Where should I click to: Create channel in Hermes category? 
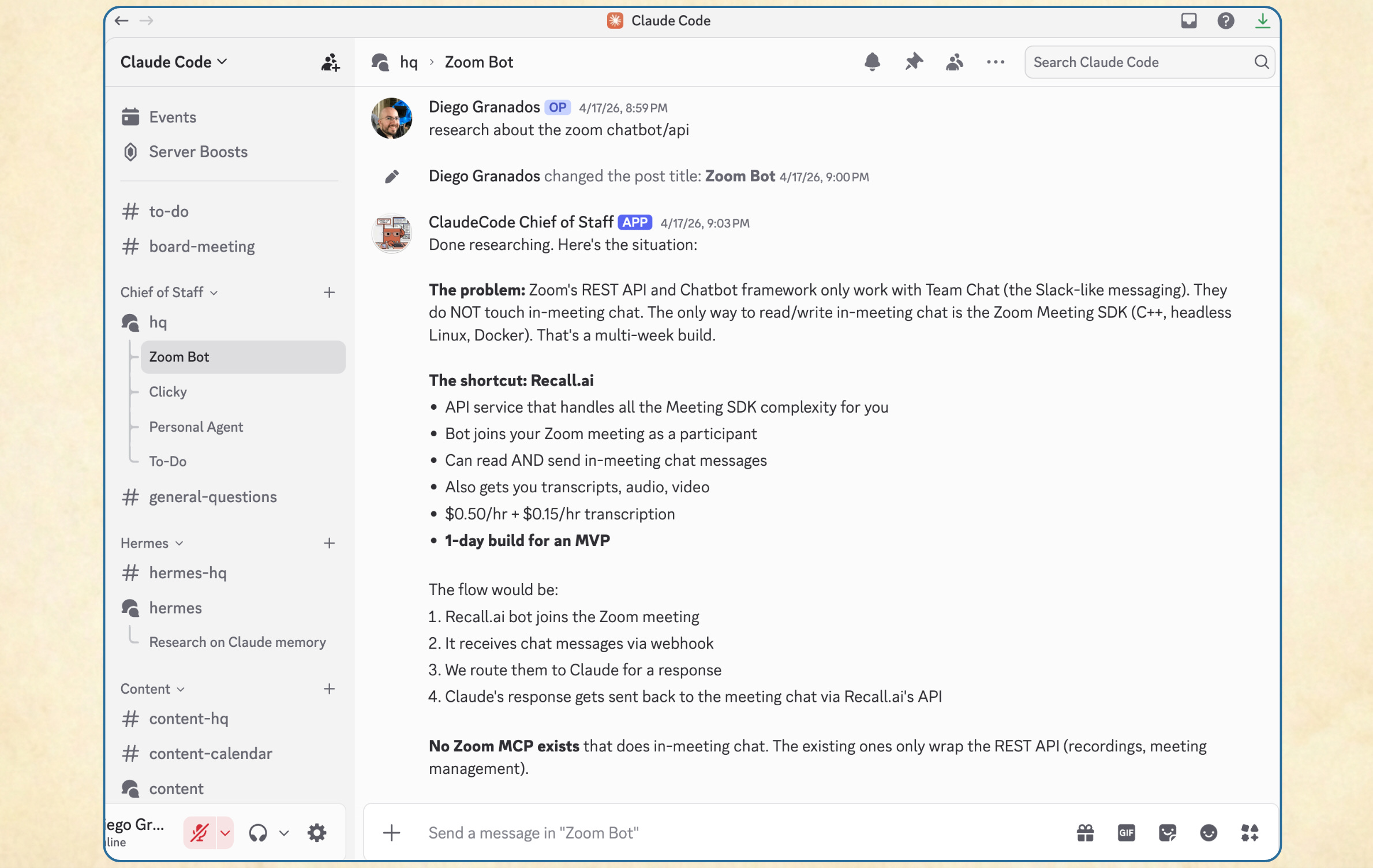(x=329, y=543)
